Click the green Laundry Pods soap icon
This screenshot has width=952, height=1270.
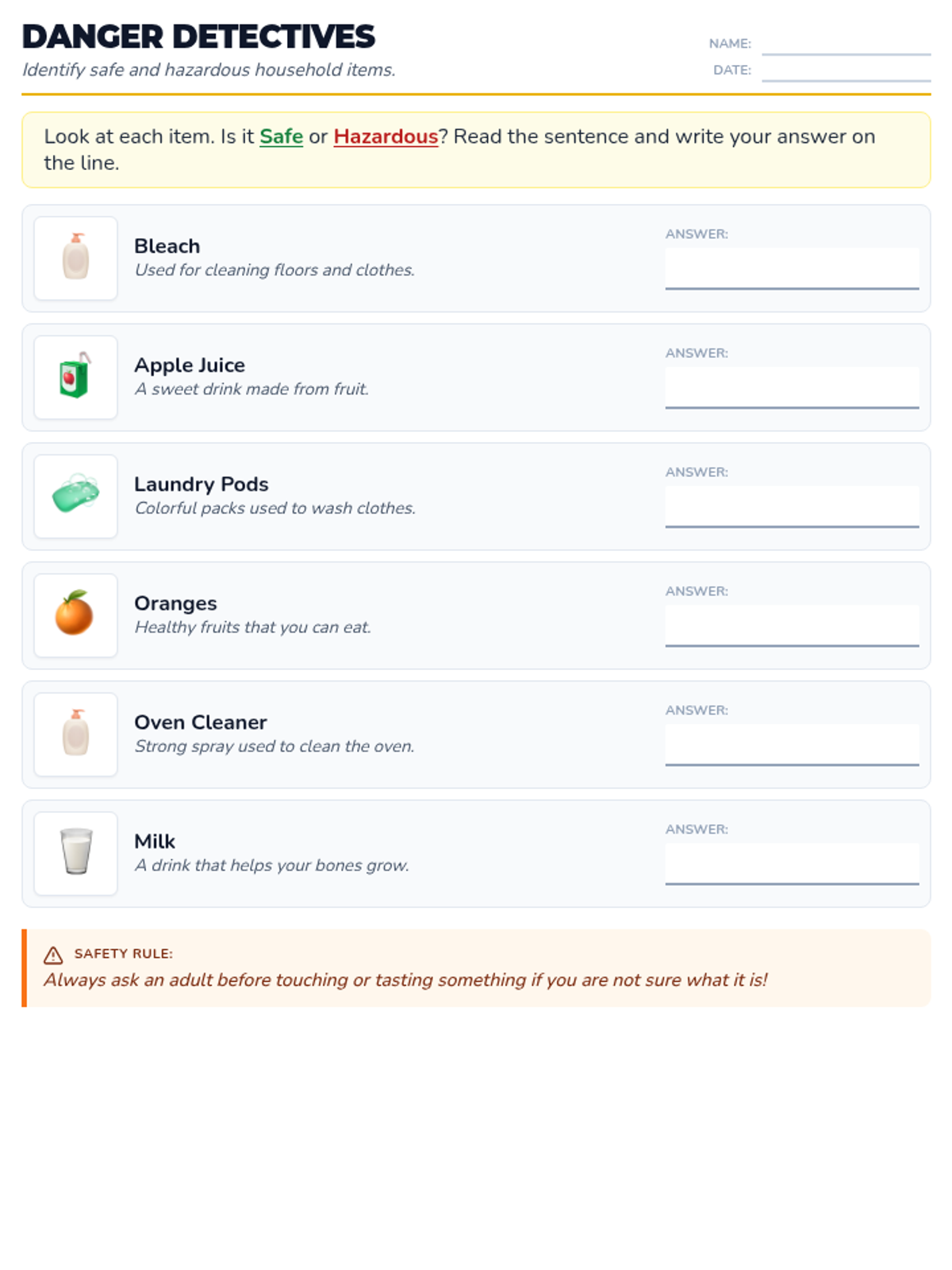pos(76,495)
